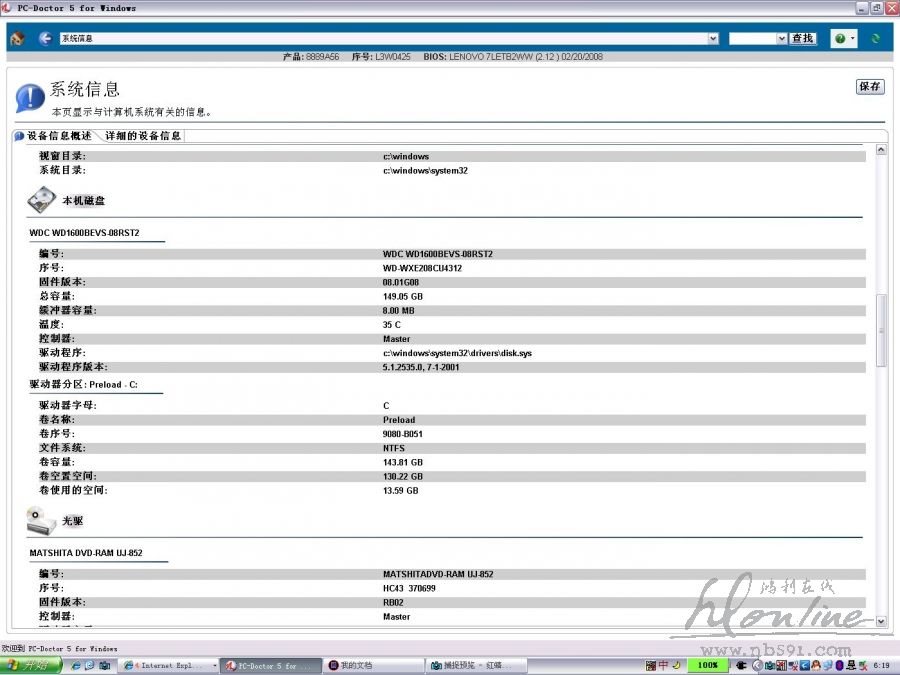Click the optical drive icon beside 光驱
The width and height of the screenshot is (900, 675).
[x=41, y=520]
